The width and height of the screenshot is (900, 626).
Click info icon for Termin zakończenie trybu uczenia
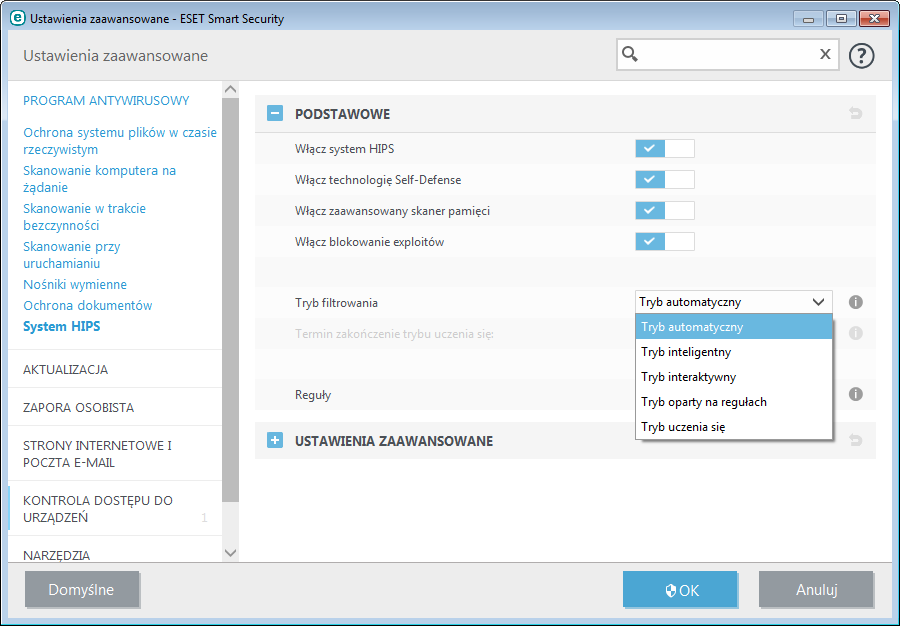click(855, 333)
